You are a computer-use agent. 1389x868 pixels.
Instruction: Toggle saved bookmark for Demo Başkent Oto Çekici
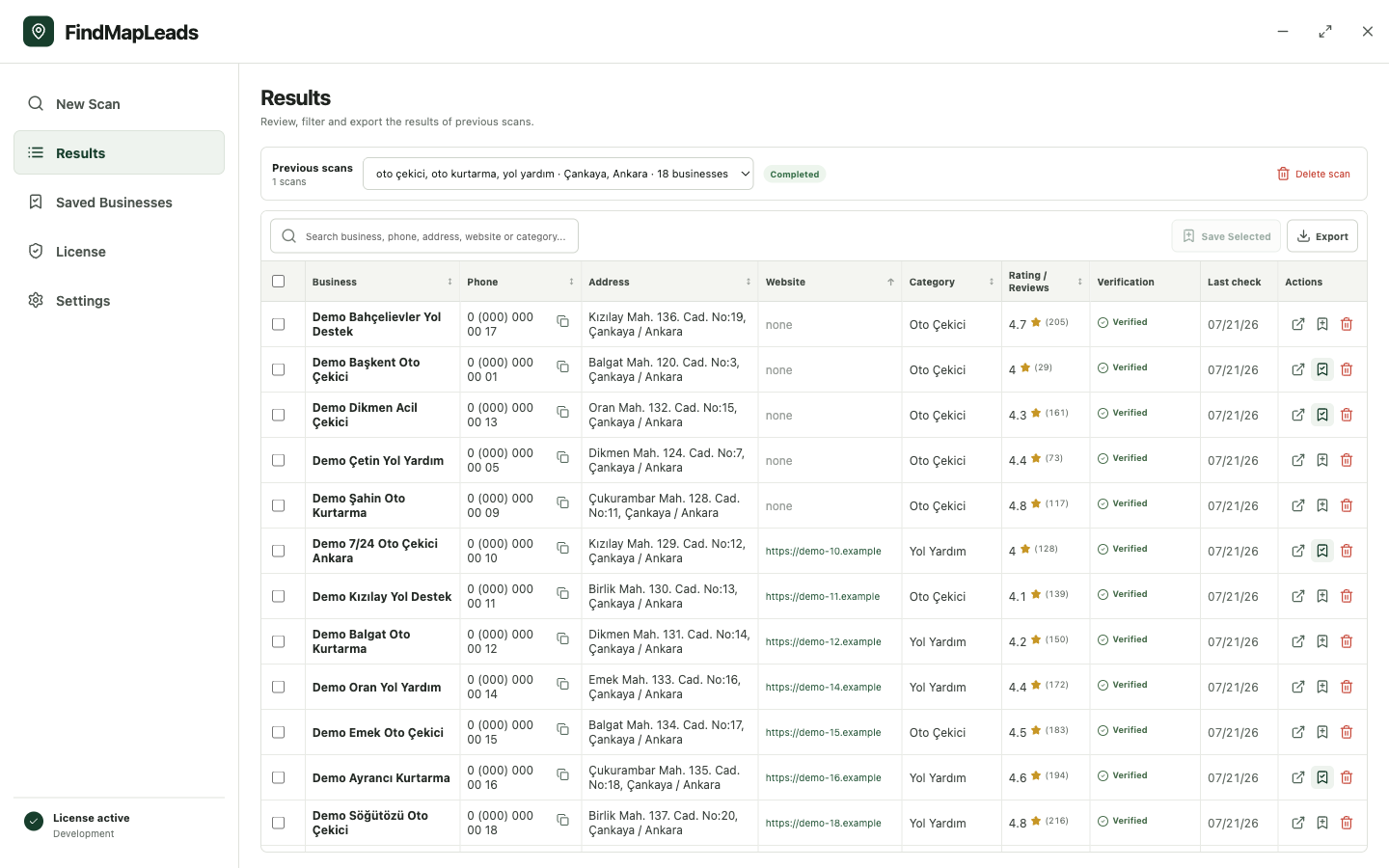pos(1322,369)
